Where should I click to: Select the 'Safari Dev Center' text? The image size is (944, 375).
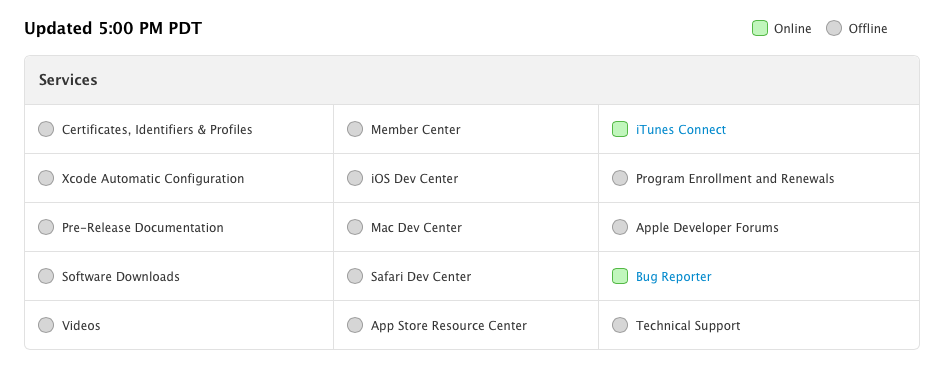click(421, 276)
